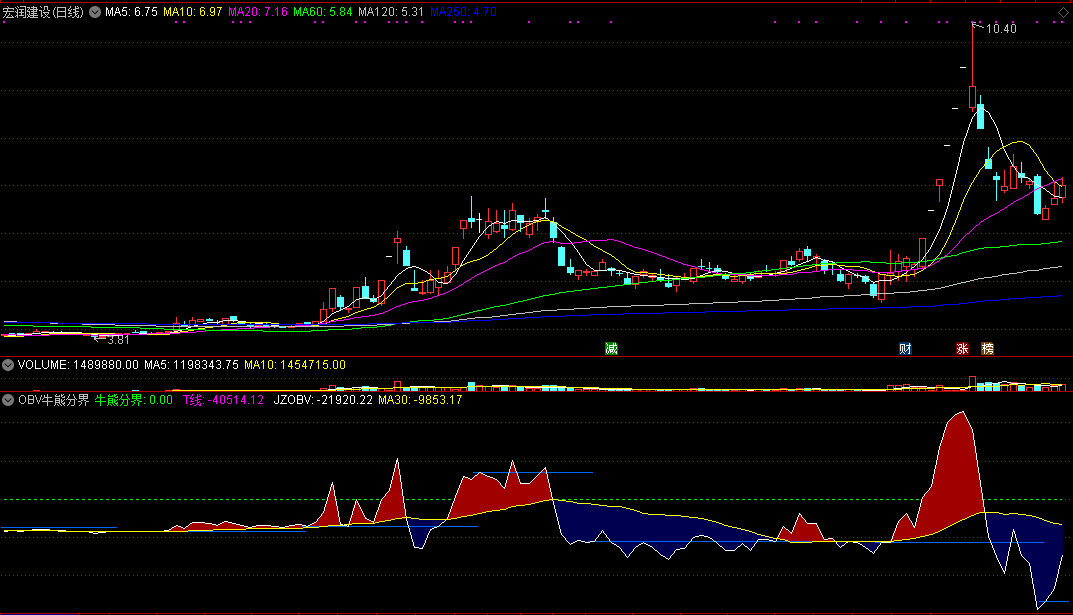Click the blue MA250: 4.70 label
The image size is (1073, 615).
tap(463, 12)
